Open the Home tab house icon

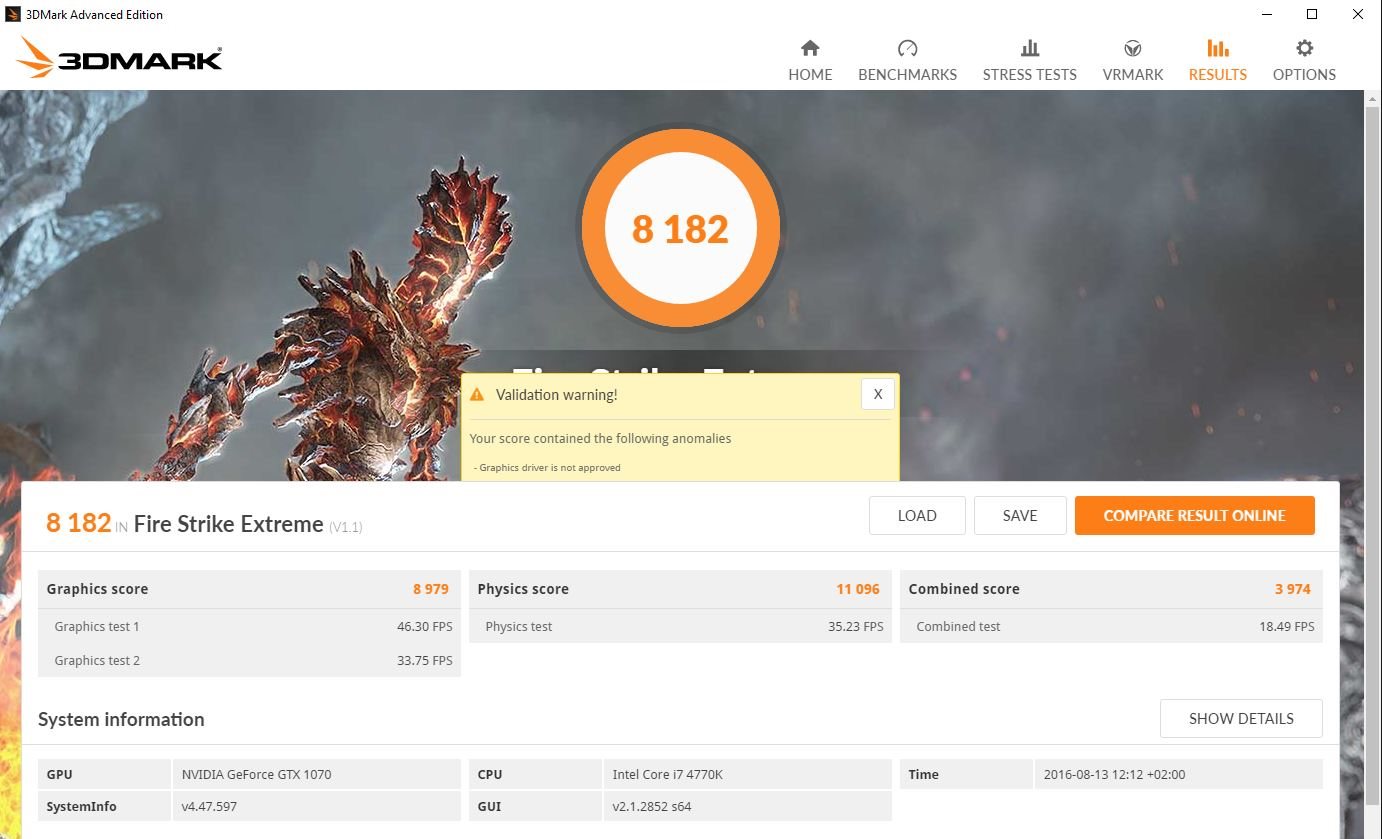[x=810, y=48]
